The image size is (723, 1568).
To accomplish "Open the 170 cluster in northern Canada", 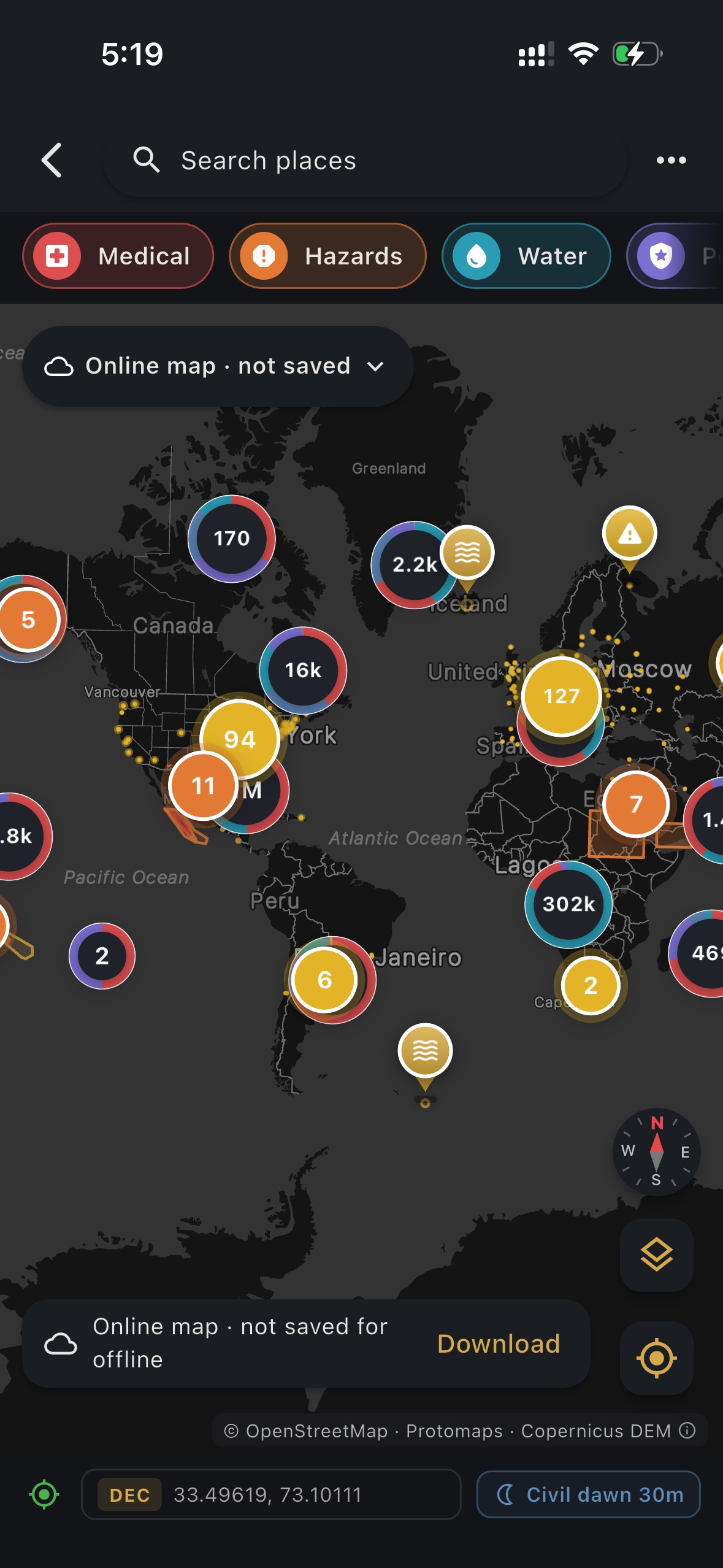I will 231,539.
